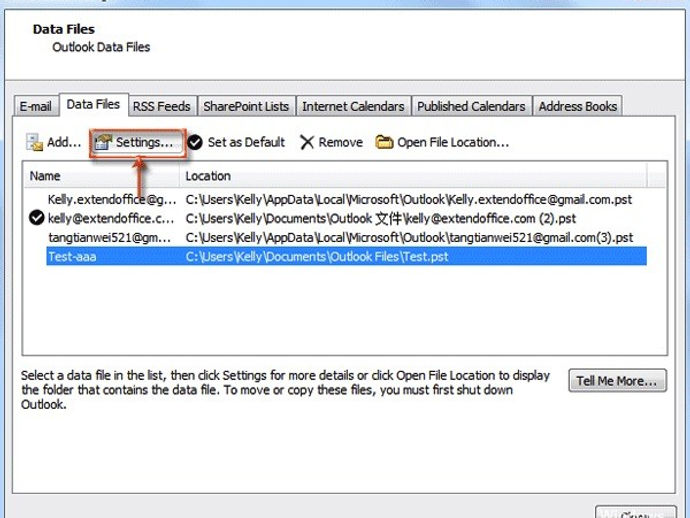Click the Remove X icon
690x518 pixels.
point(307,142)
